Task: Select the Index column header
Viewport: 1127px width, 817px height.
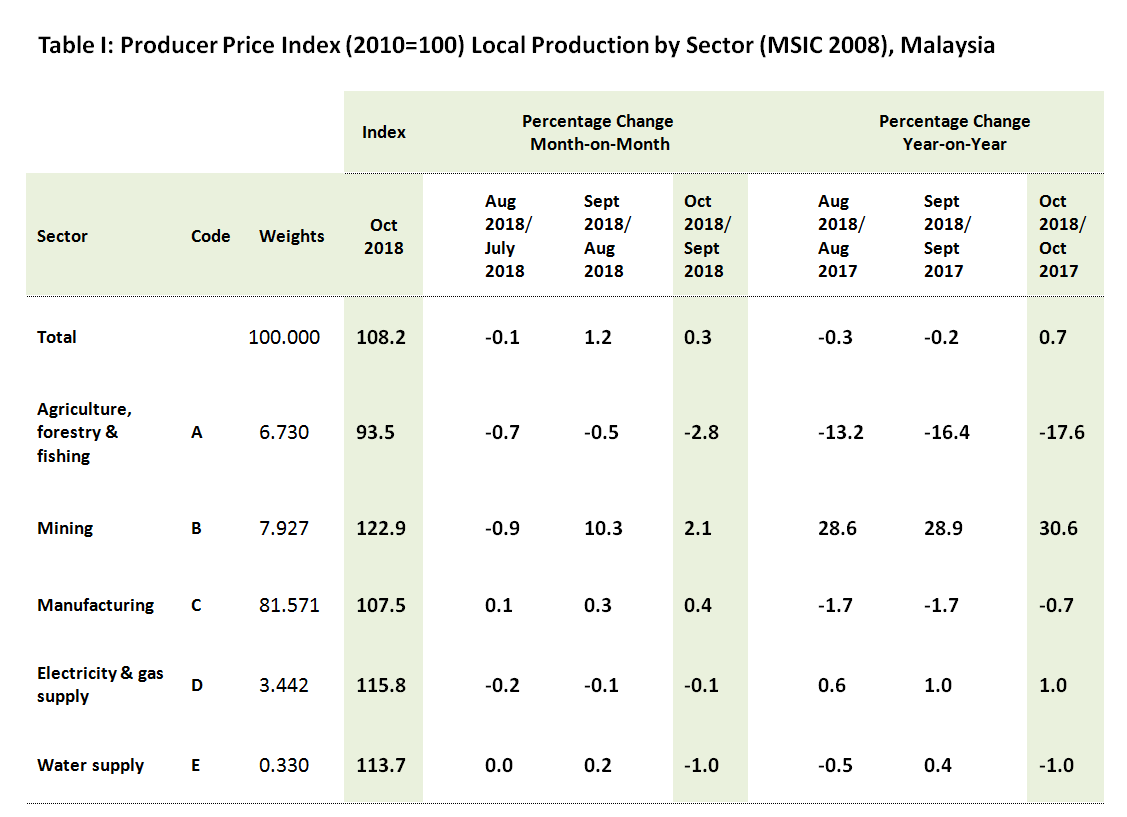Action: pos(383,132)
